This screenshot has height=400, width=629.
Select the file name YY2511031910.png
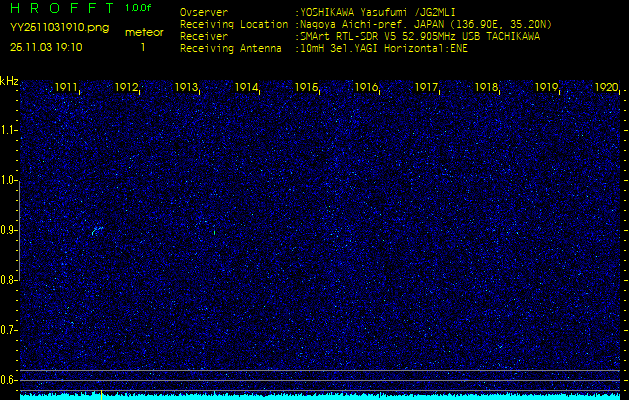(x=59, y=28)
